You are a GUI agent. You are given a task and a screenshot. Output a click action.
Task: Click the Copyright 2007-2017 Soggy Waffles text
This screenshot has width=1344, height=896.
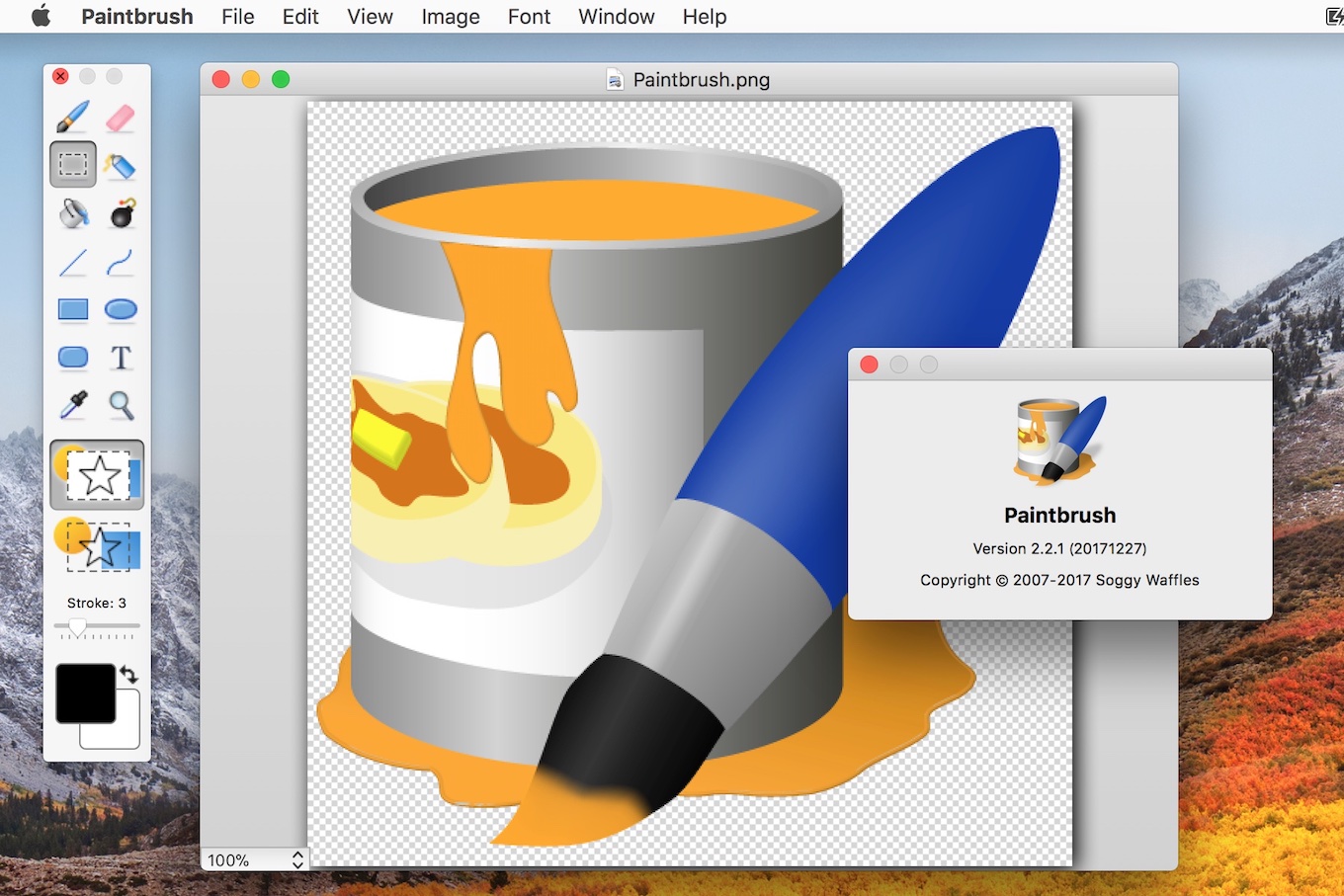coord(1060,580)
